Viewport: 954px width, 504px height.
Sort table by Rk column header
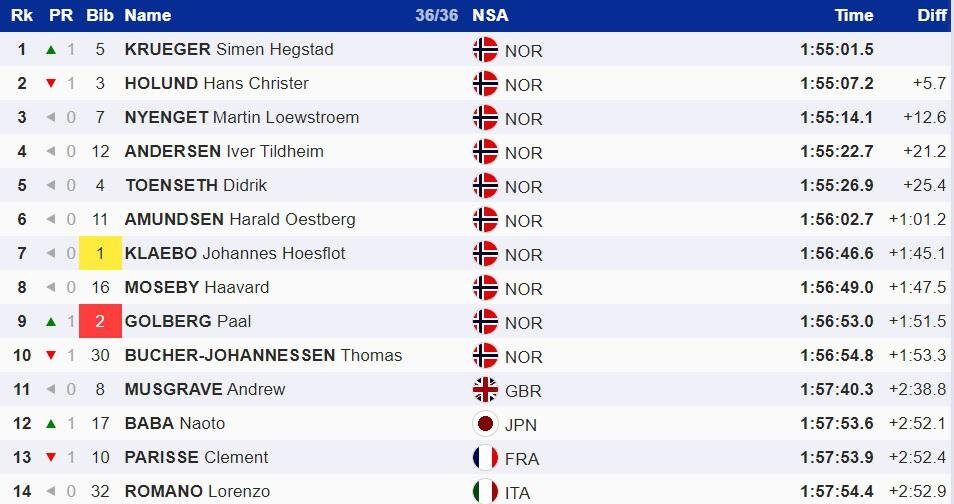click(x=22, y=15)
